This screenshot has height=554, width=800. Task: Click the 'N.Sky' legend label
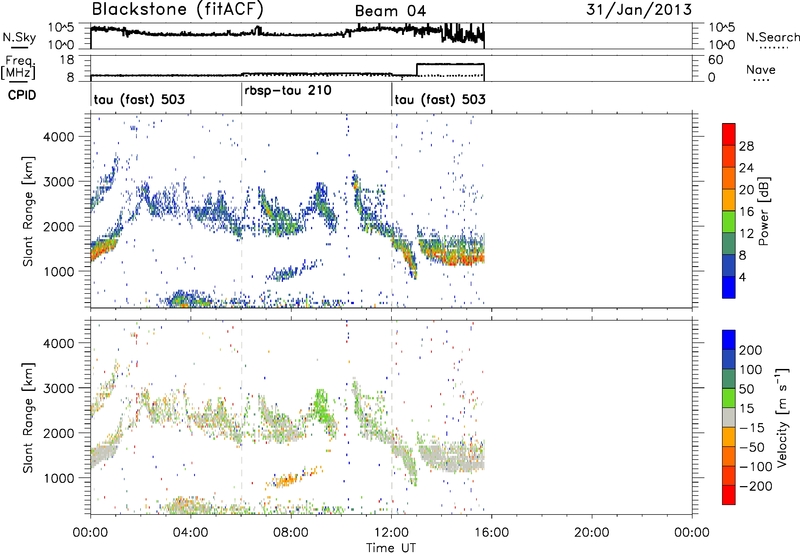pos(19,37)
